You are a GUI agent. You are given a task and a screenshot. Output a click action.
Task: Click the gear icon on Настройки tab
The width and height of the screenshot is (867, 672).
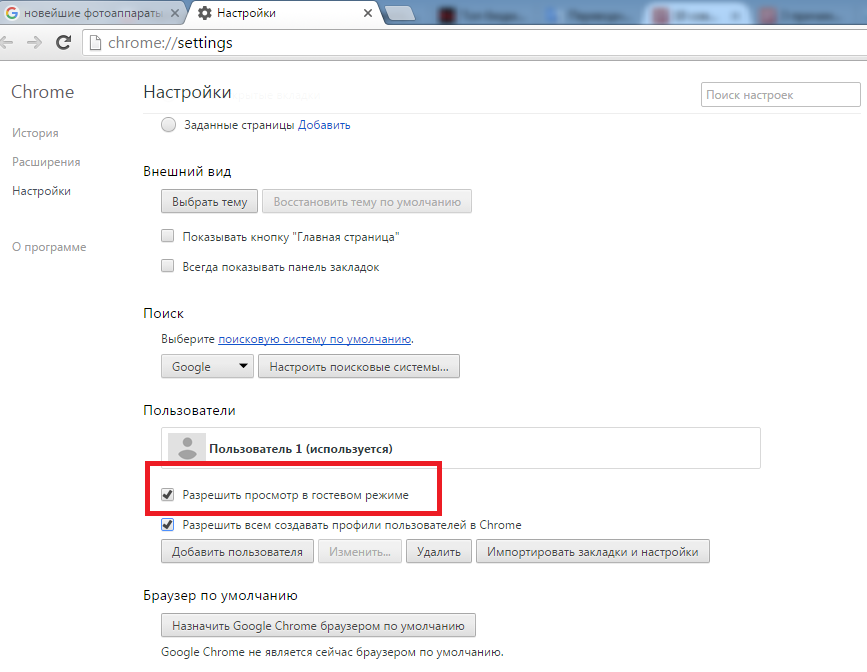coord(205,13)
